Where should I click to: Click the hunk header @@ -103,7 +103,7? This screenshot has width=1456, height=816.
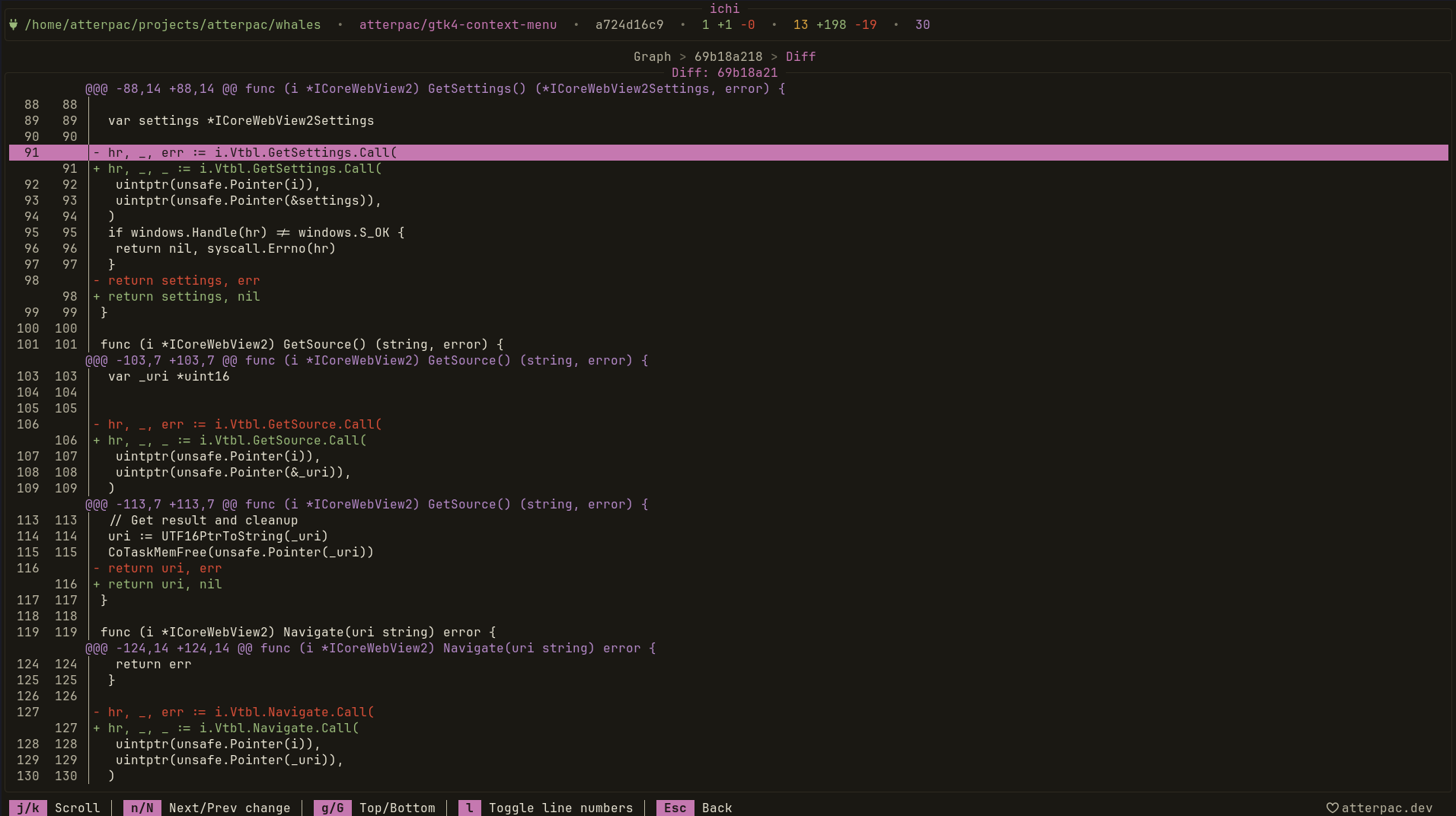[x=366, y=360]
